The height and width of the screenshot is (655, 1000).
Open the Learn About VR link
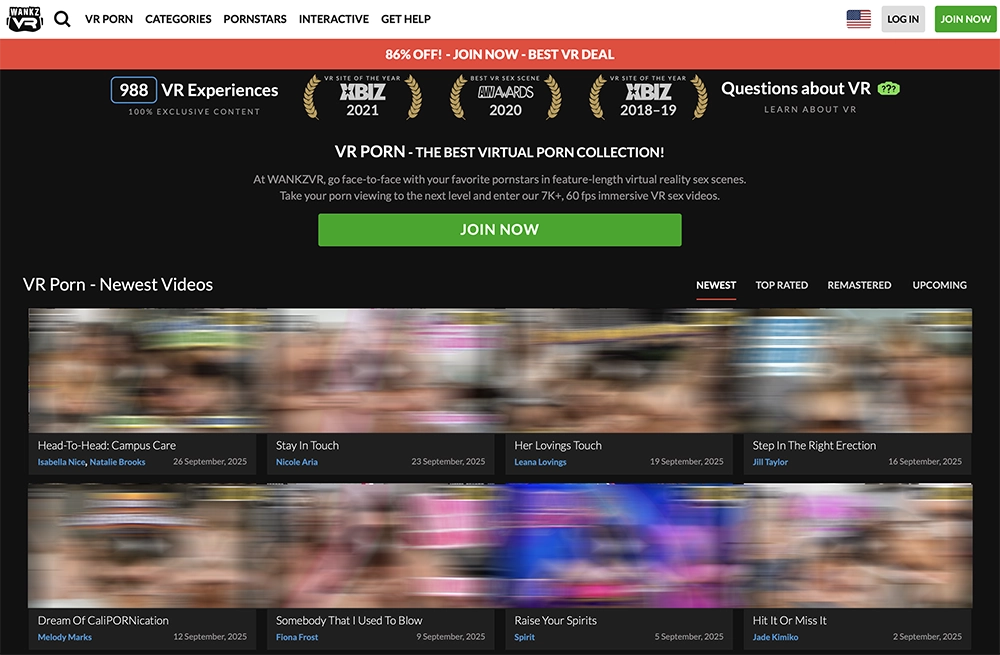point(810,110)
